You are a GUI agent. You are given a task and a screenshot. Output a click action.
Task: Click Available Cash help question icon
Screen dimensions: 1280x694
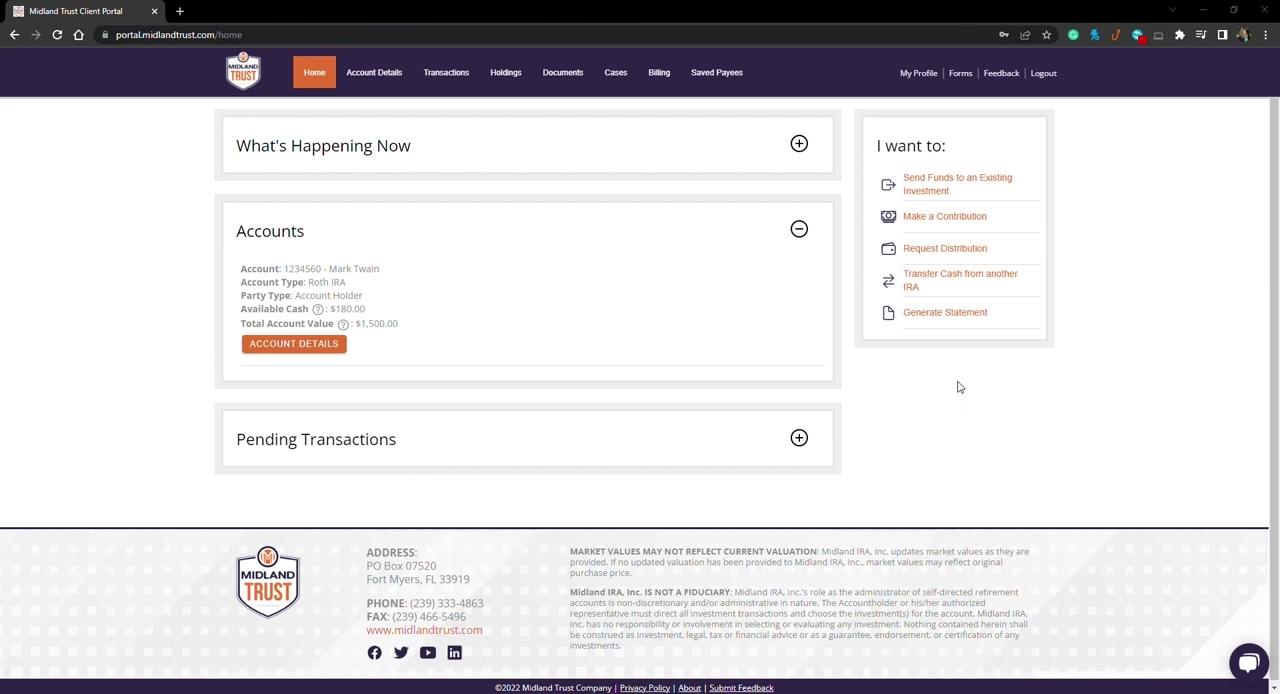pos(318,310)
